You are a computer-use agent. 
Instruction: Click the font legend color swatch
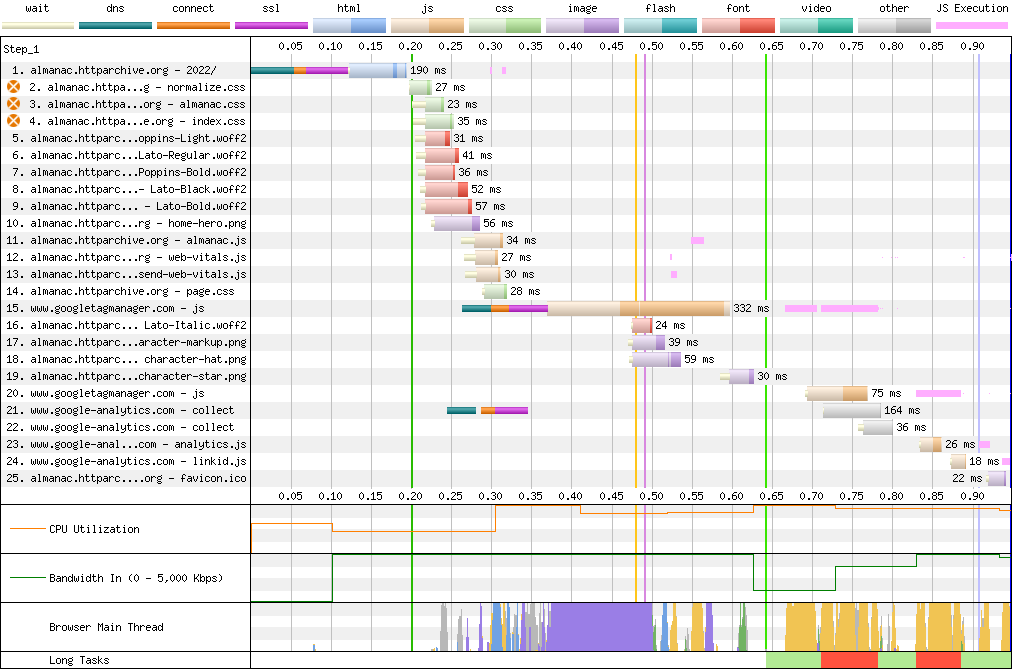click(x=738, y=25)
